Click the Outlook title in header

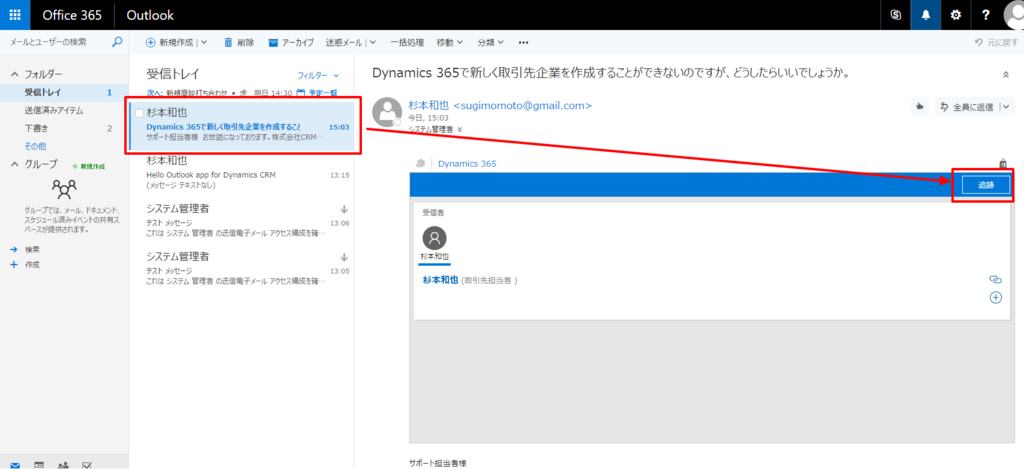(x=150, y=15)
